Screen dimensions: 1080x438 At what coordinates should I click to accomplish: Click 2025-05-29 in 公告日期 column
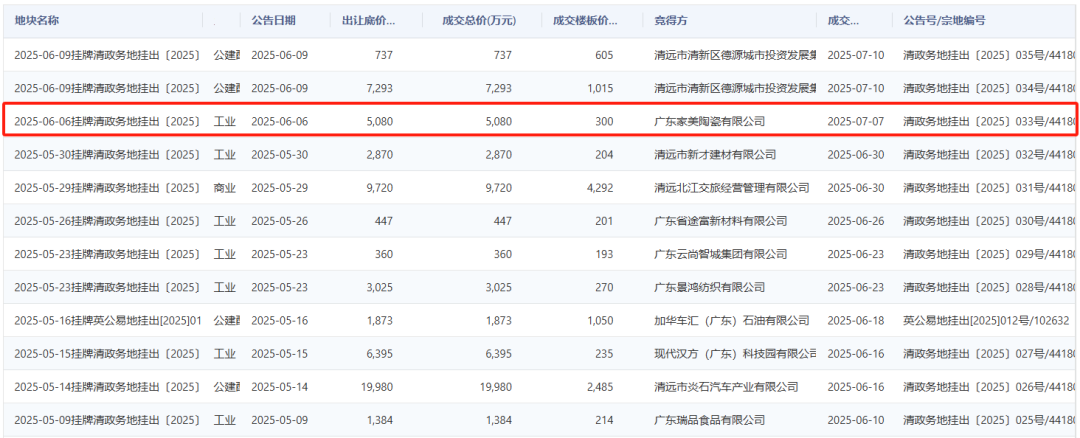point(280,187)
